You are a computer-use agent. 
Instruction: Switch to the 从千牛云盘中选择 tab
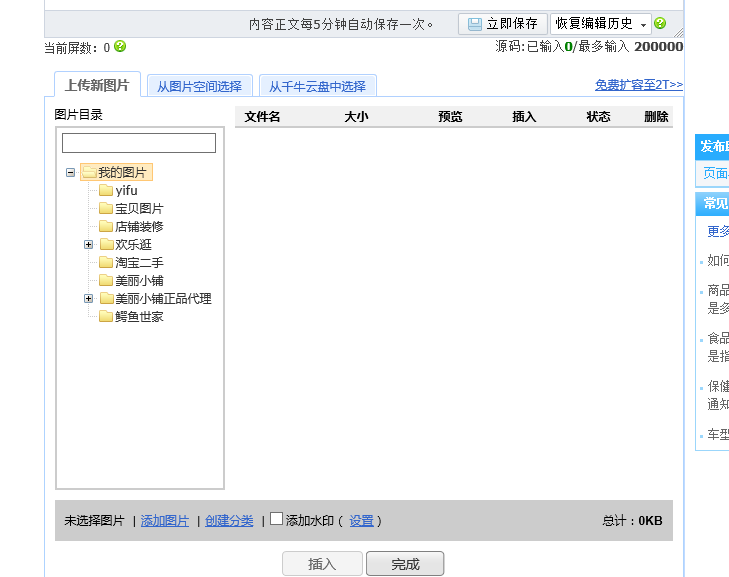click(x=317, y=86)
